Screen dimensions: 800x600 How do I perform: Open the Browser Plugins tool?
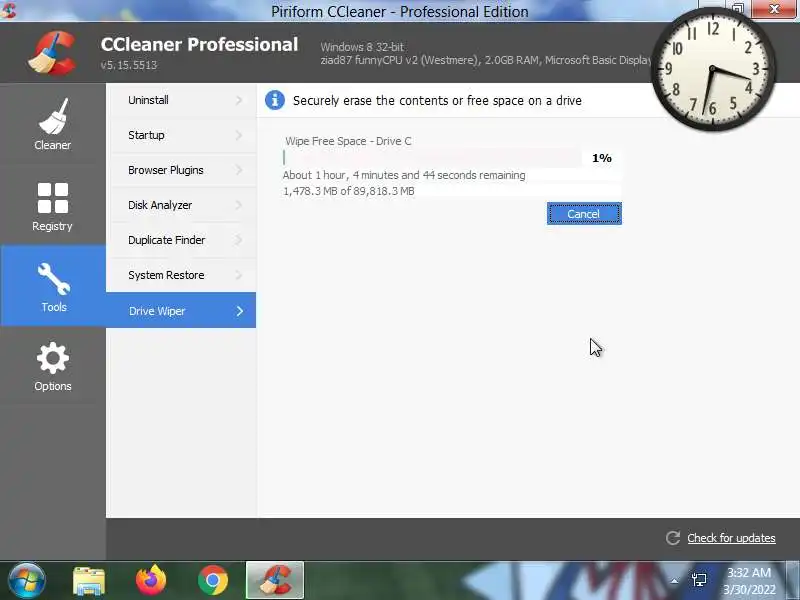[181, 170]
